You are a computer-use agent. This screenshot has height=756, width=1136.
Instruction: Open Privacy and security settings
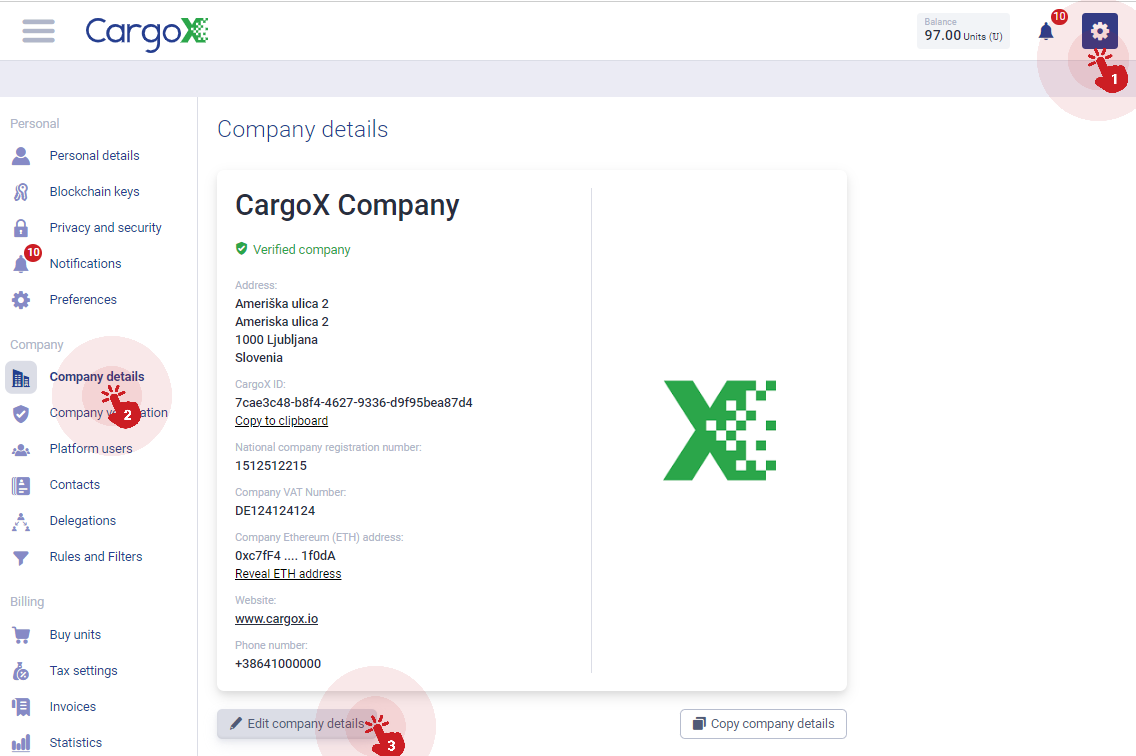click(105, 228)
